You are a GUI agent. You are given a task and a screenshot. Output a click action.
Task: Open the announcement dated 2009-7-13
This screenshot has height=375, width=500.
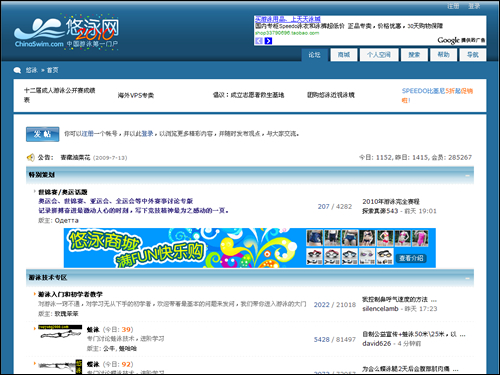pyautogui.click(x=75, y=157)
